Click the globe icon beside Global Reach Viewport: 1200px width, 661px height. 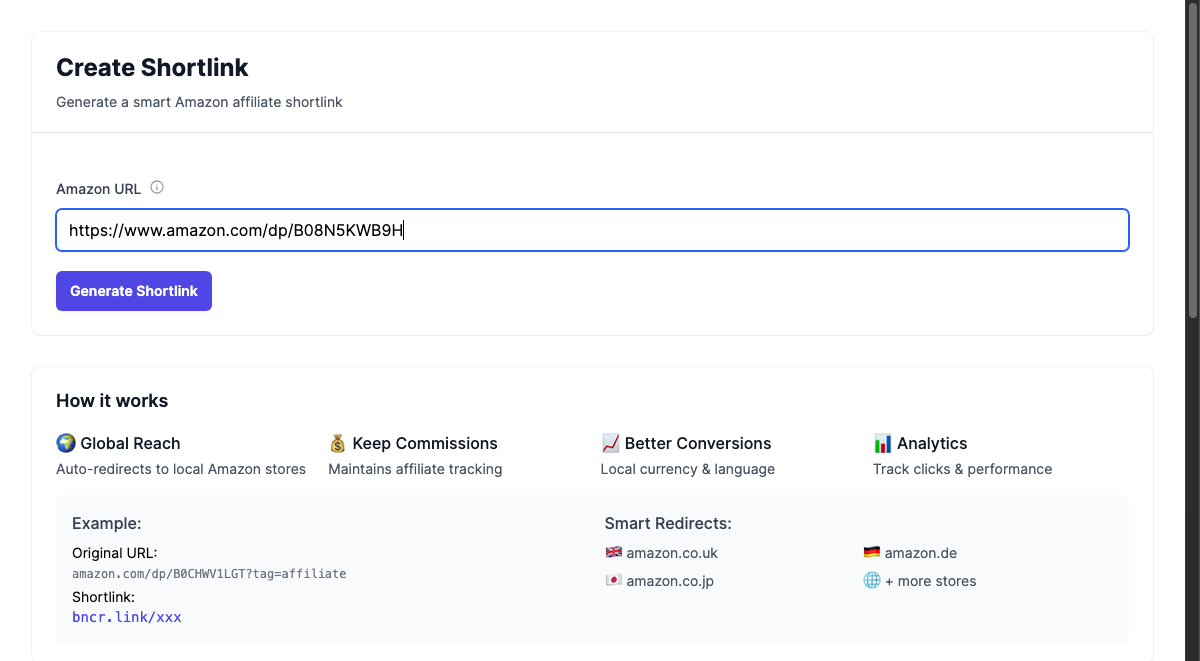[66, 443]
